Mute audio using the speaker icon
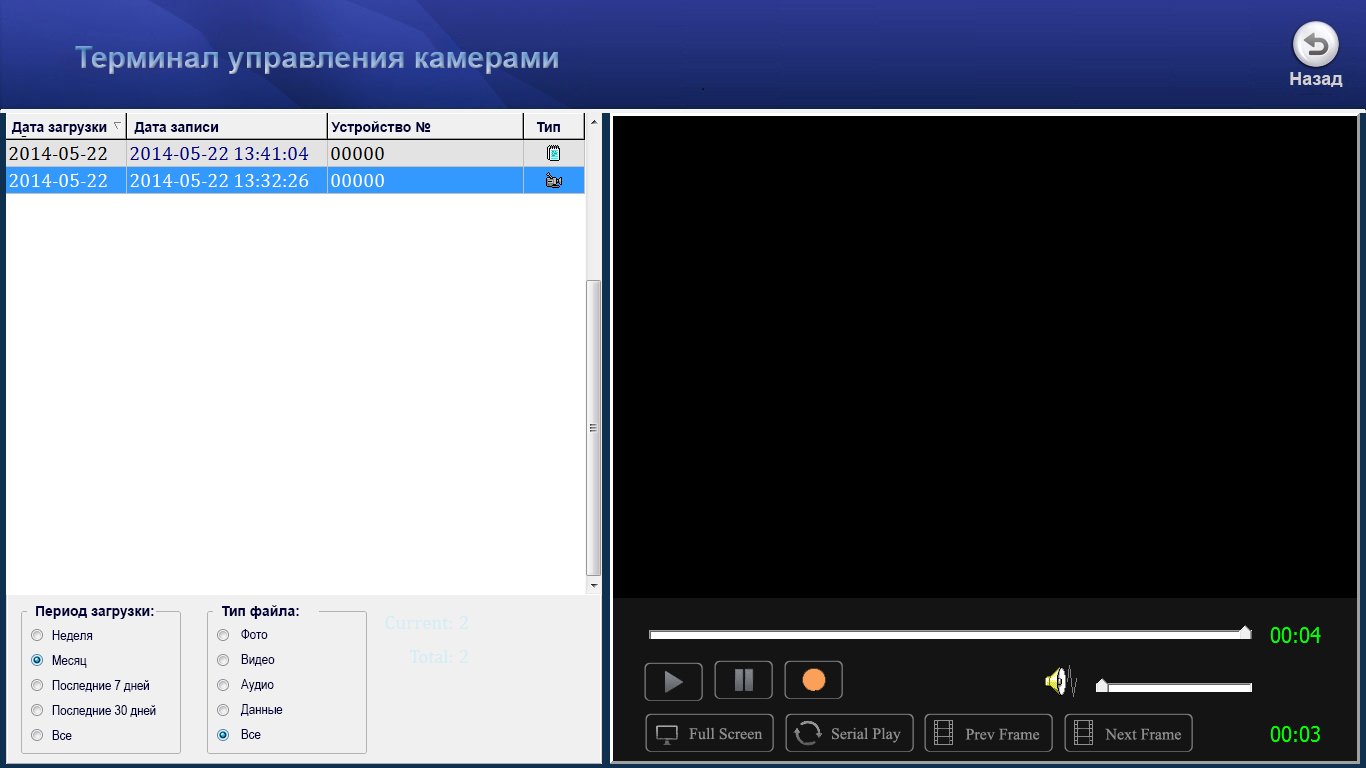The image size is (1366, 768). [x=1058, y=682]
